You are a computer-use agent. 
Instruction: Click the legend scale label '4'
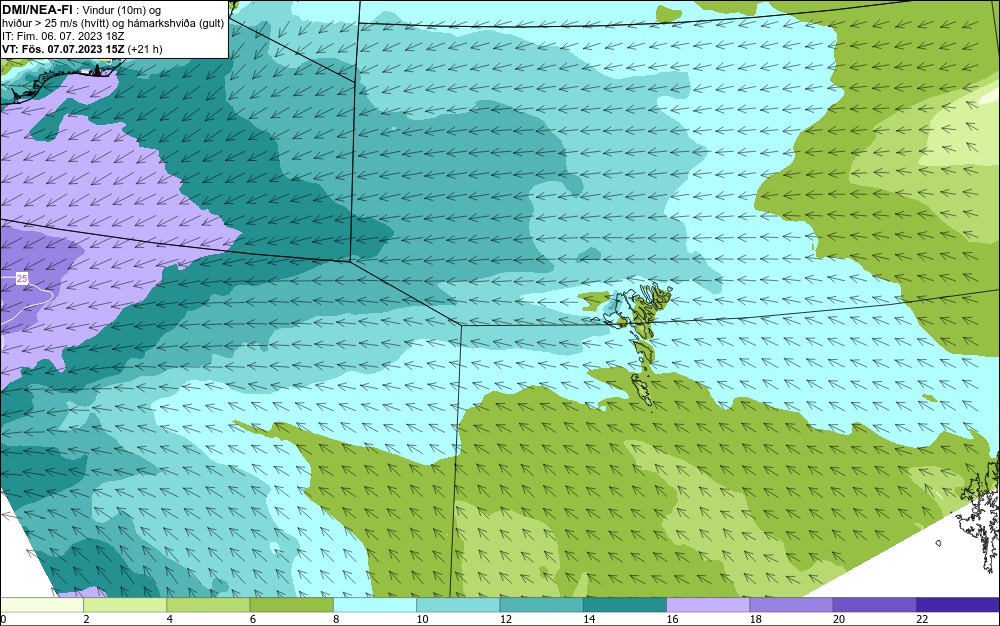(x=170, y=619)
